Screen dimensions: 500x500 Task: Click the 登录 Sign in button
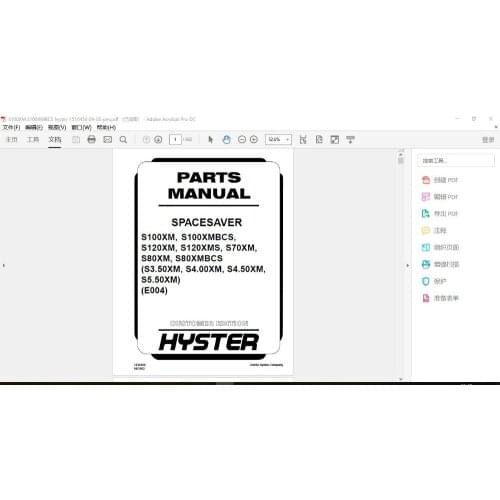[x=488, y=140]
